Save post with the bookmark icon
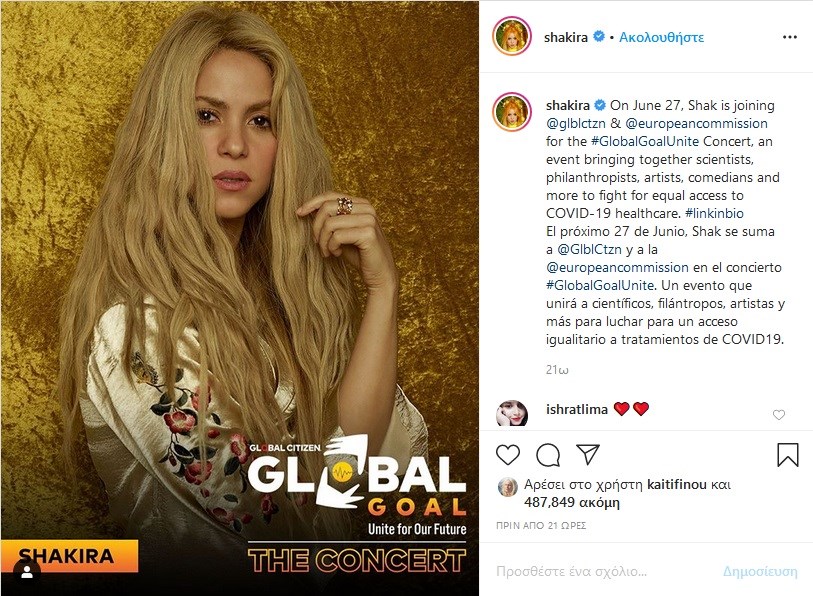 click(787, 455)
